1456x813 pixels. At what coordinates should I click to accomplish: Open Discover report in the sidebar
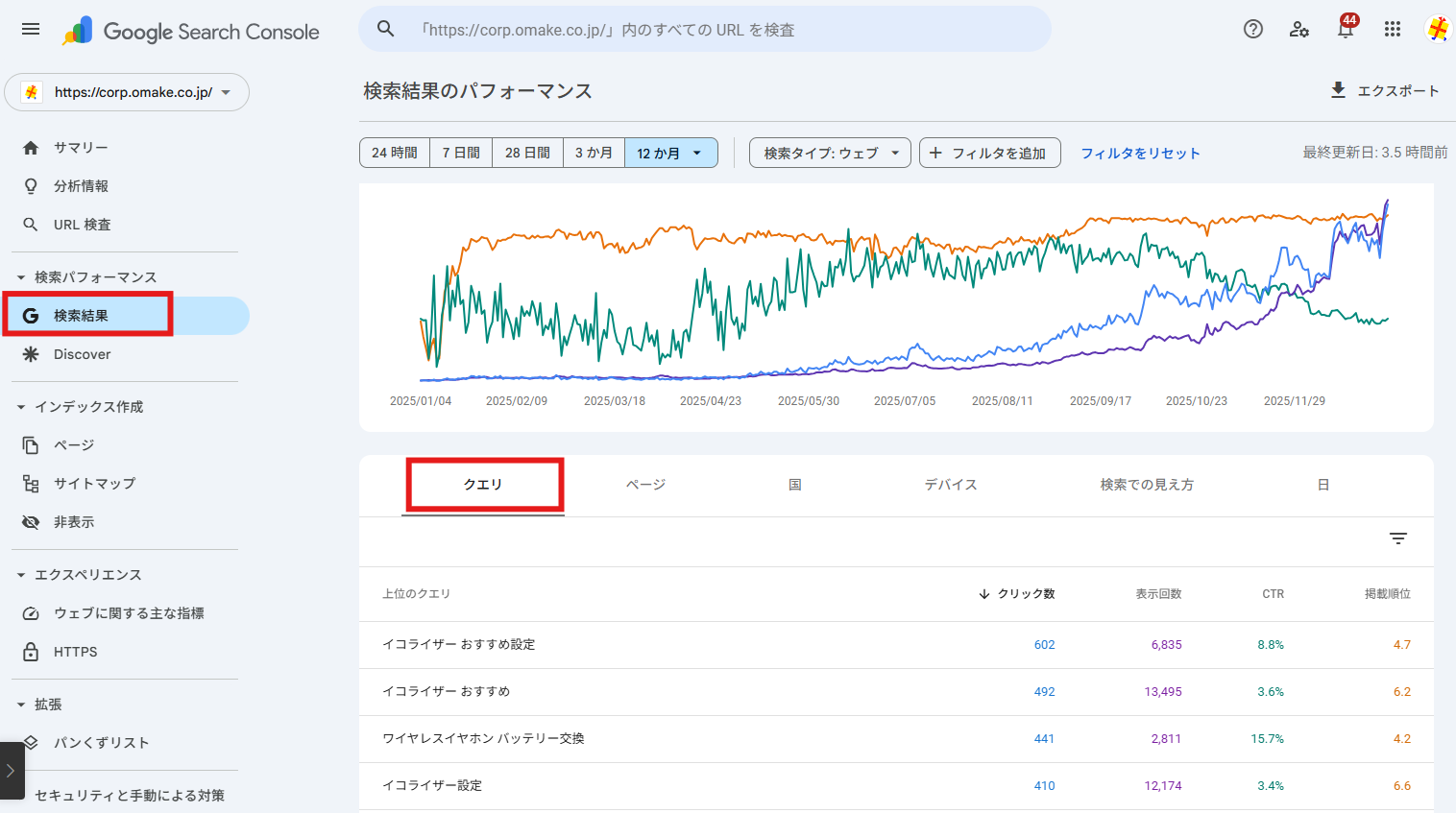click(82, 354)
